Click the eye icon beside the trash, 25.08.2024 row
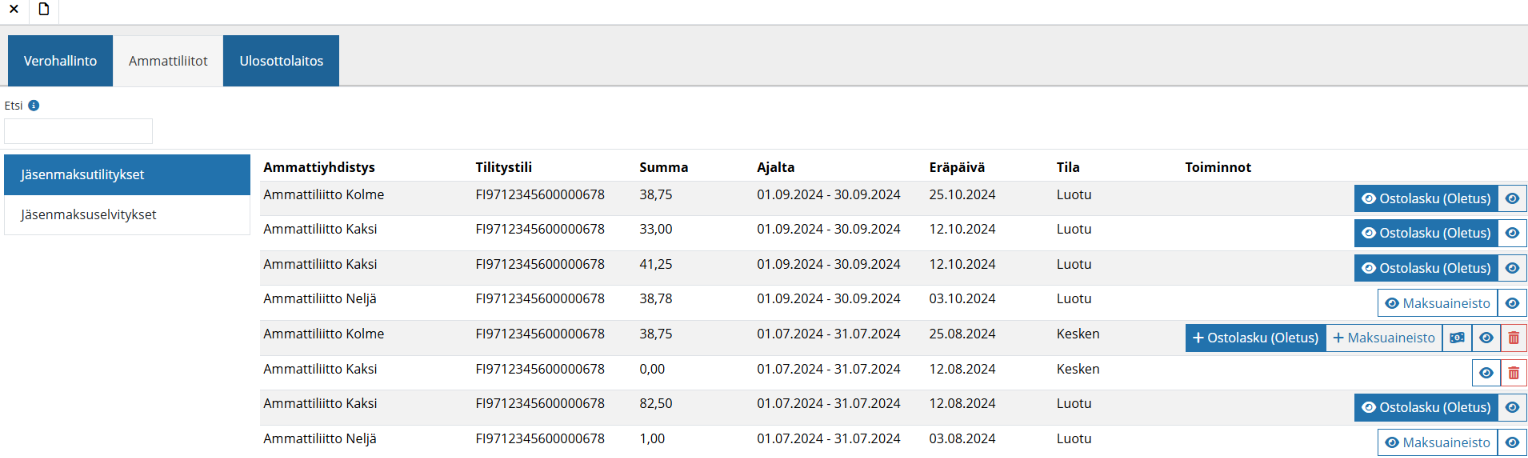 coord(1486,338)
